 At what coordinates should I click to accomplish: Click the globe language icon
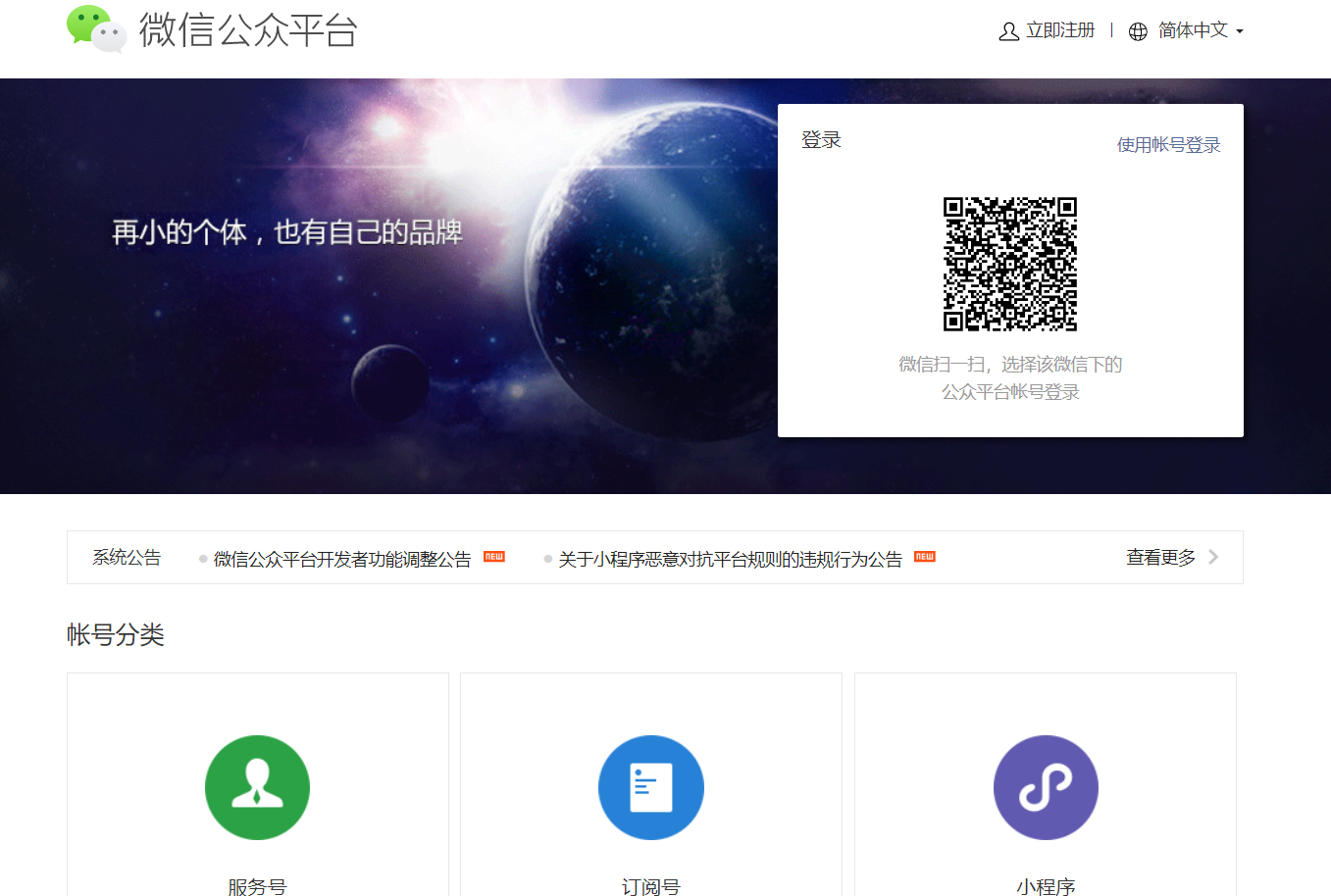(1138, 31)
